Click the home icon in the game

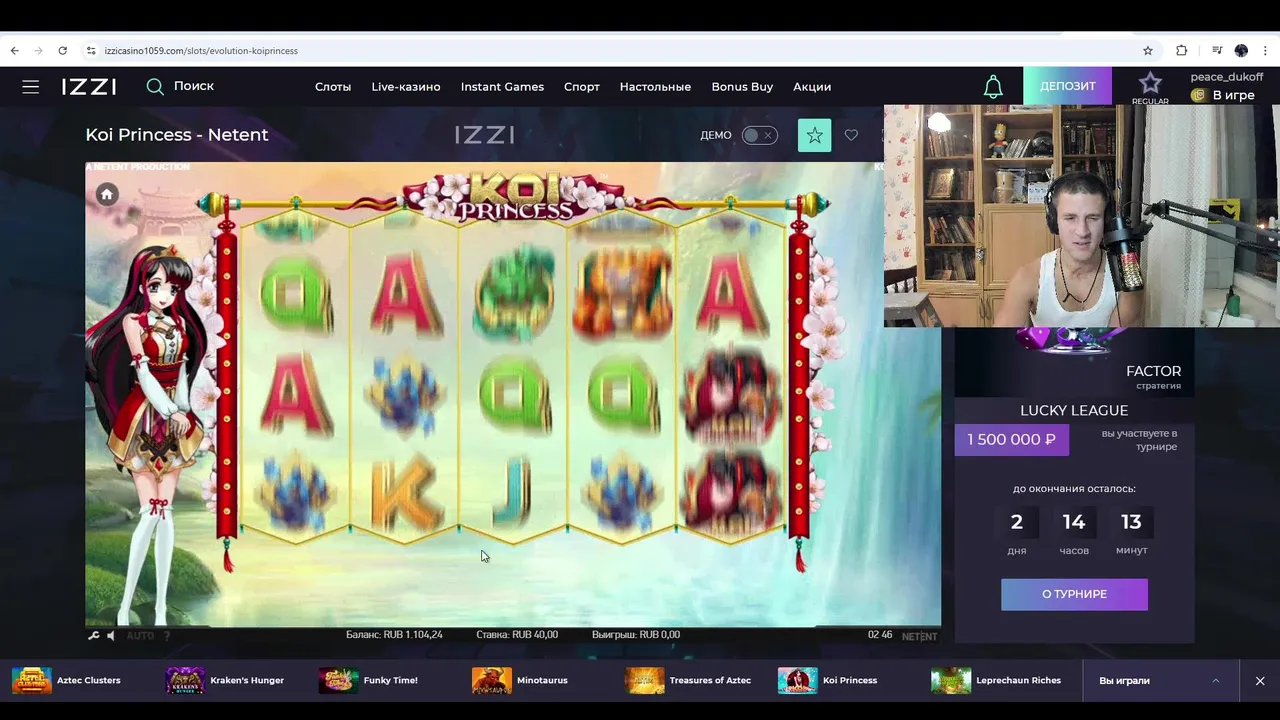pos(107,194)
